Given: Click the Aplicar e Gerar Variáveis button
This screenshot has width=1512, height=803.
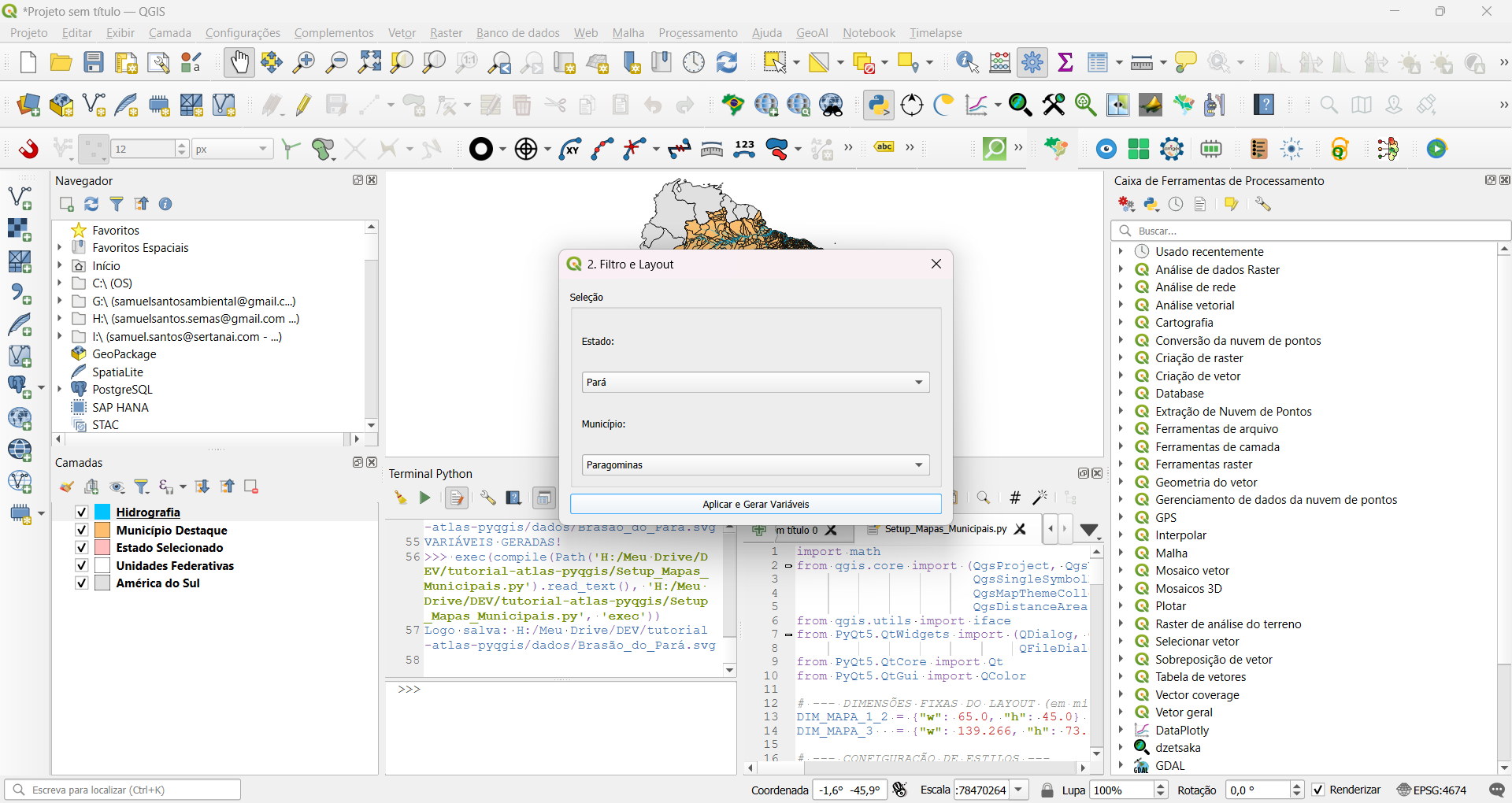Looking at the screenshot, I should coord(755,505).
